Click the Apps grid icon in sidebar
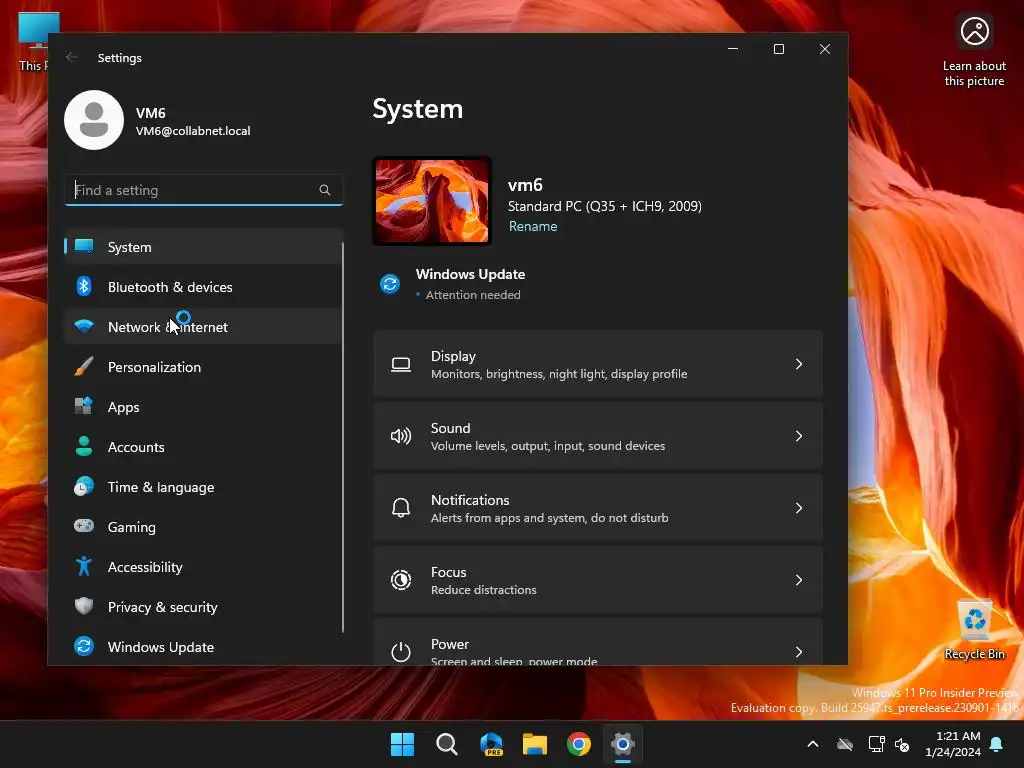1024x768 pixels. coord(84,406)
